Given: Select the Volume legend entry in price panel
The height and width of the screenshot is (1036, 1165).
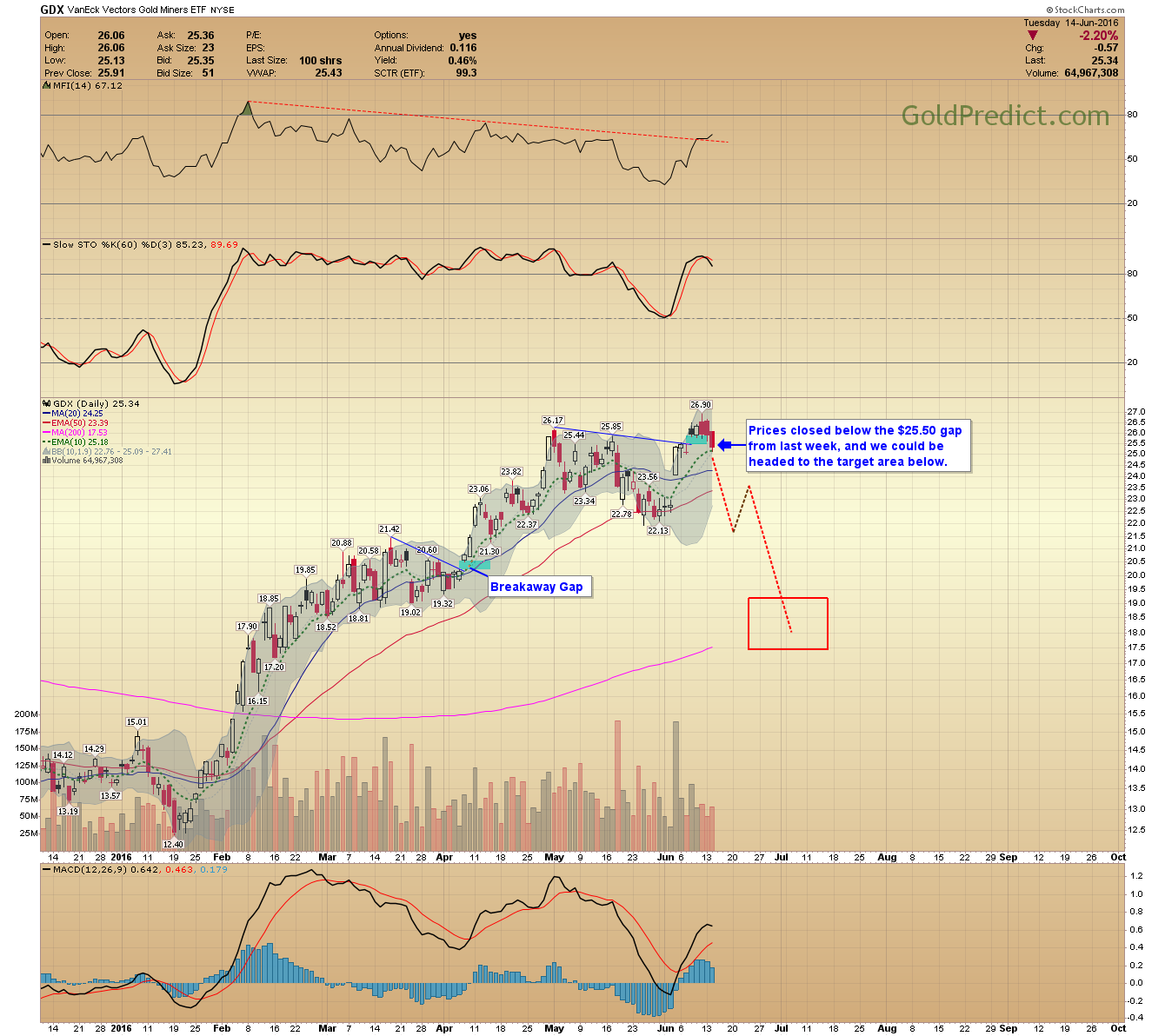Looking at the screenshot, I should point(83,461).
